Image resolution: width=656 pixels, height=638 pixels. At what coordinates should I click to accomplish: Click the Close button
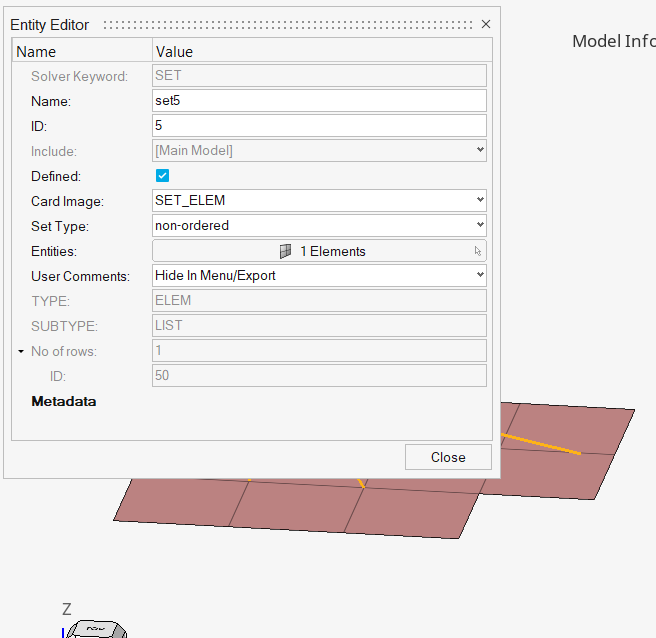448,457
